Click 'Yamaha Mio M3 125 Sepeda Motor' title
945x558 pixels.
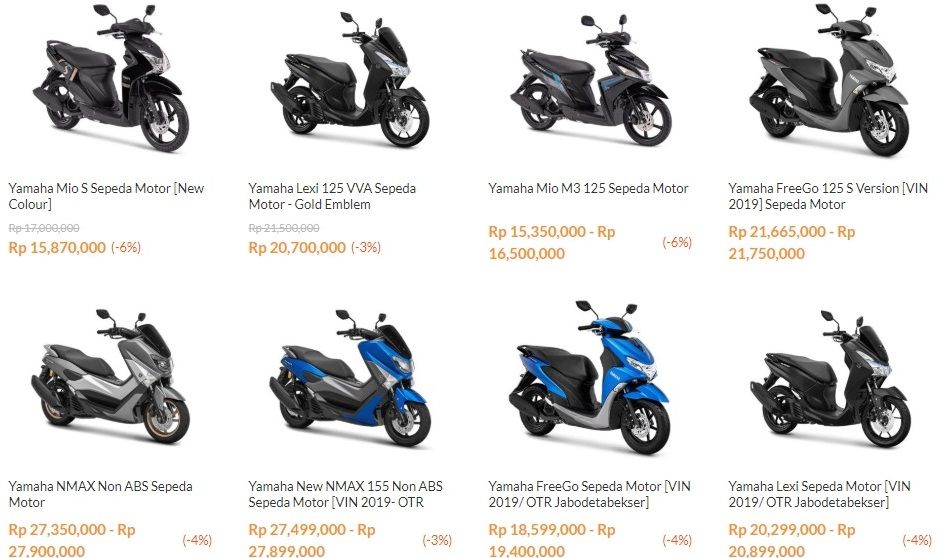[588, 188]
